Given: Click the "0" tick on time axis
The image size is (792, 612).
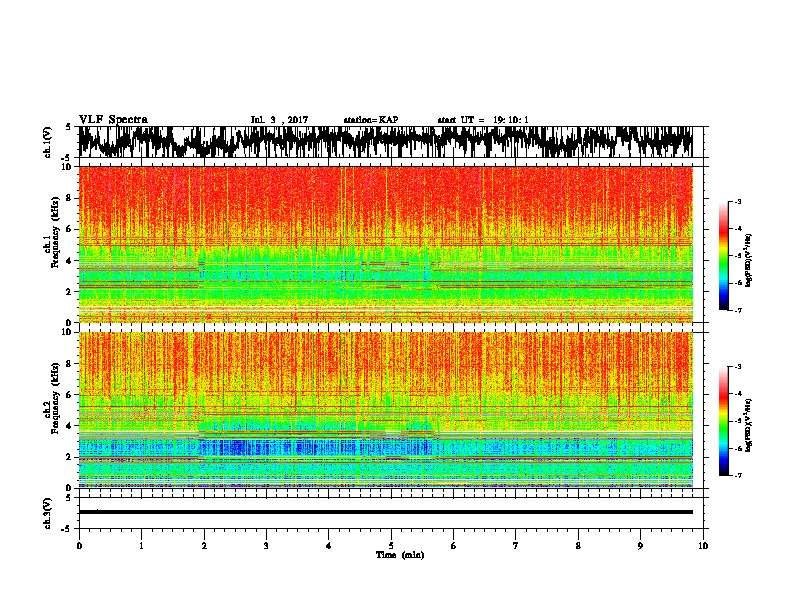Looking at the screenshot, I should [x=79, y=546].
